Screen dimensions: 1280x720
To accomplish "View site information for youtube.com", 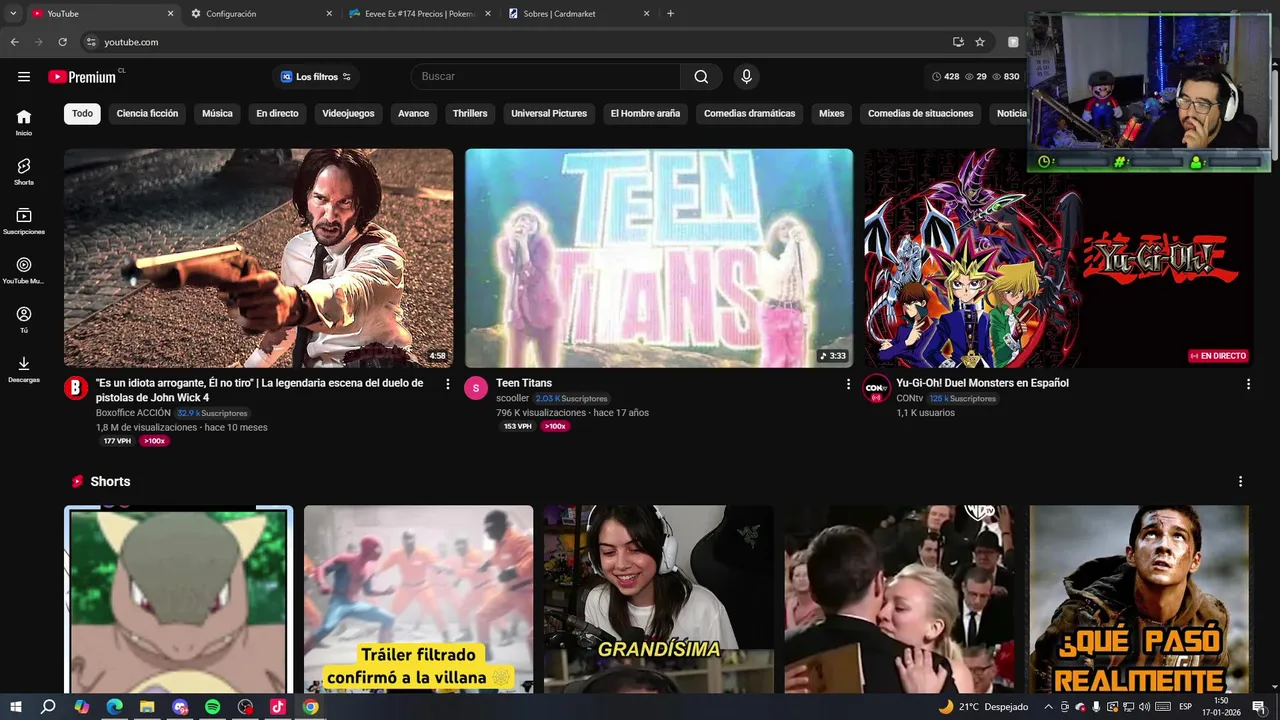I will [91, 42].
